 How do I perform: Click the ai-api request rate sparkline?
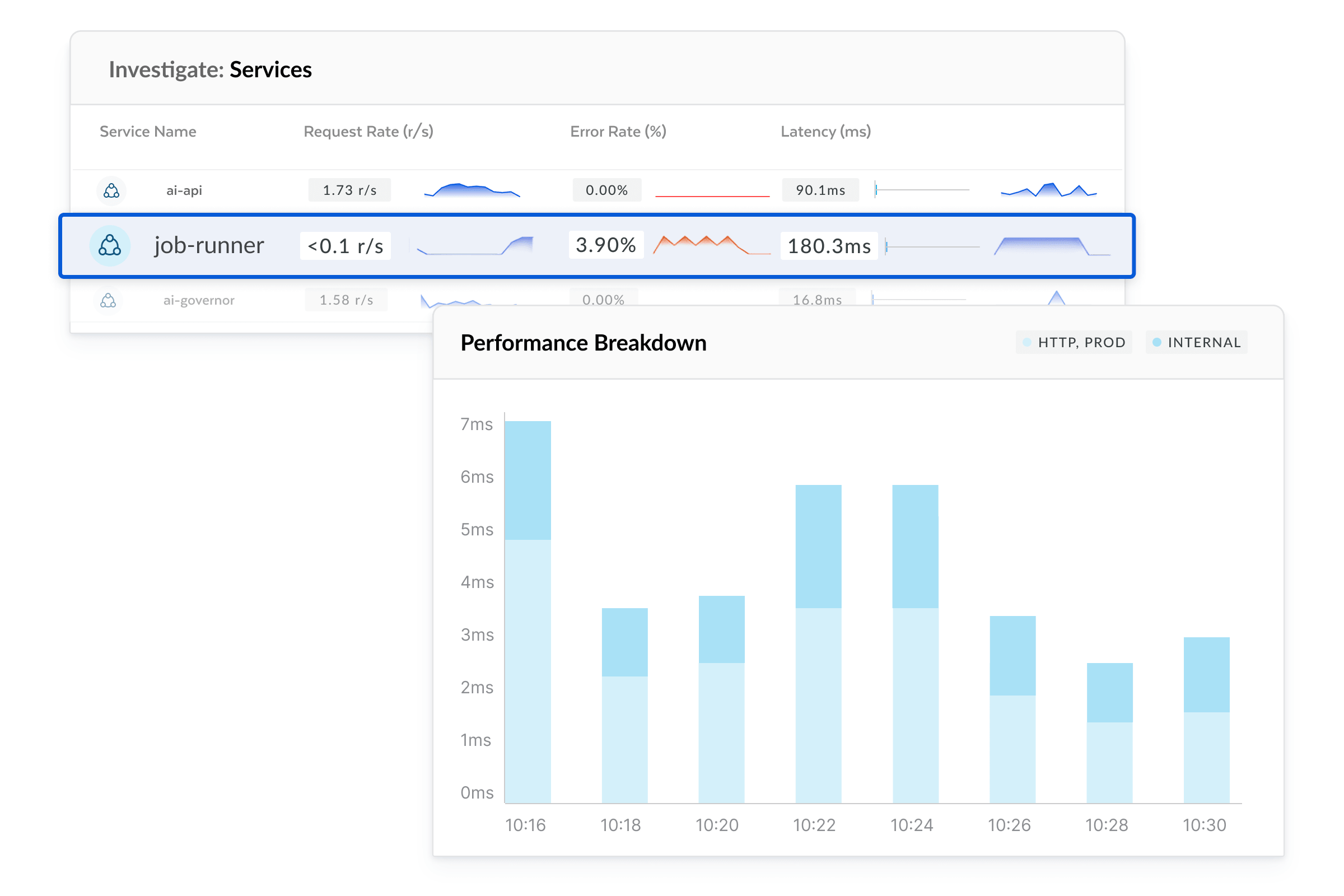pos(472,190)
